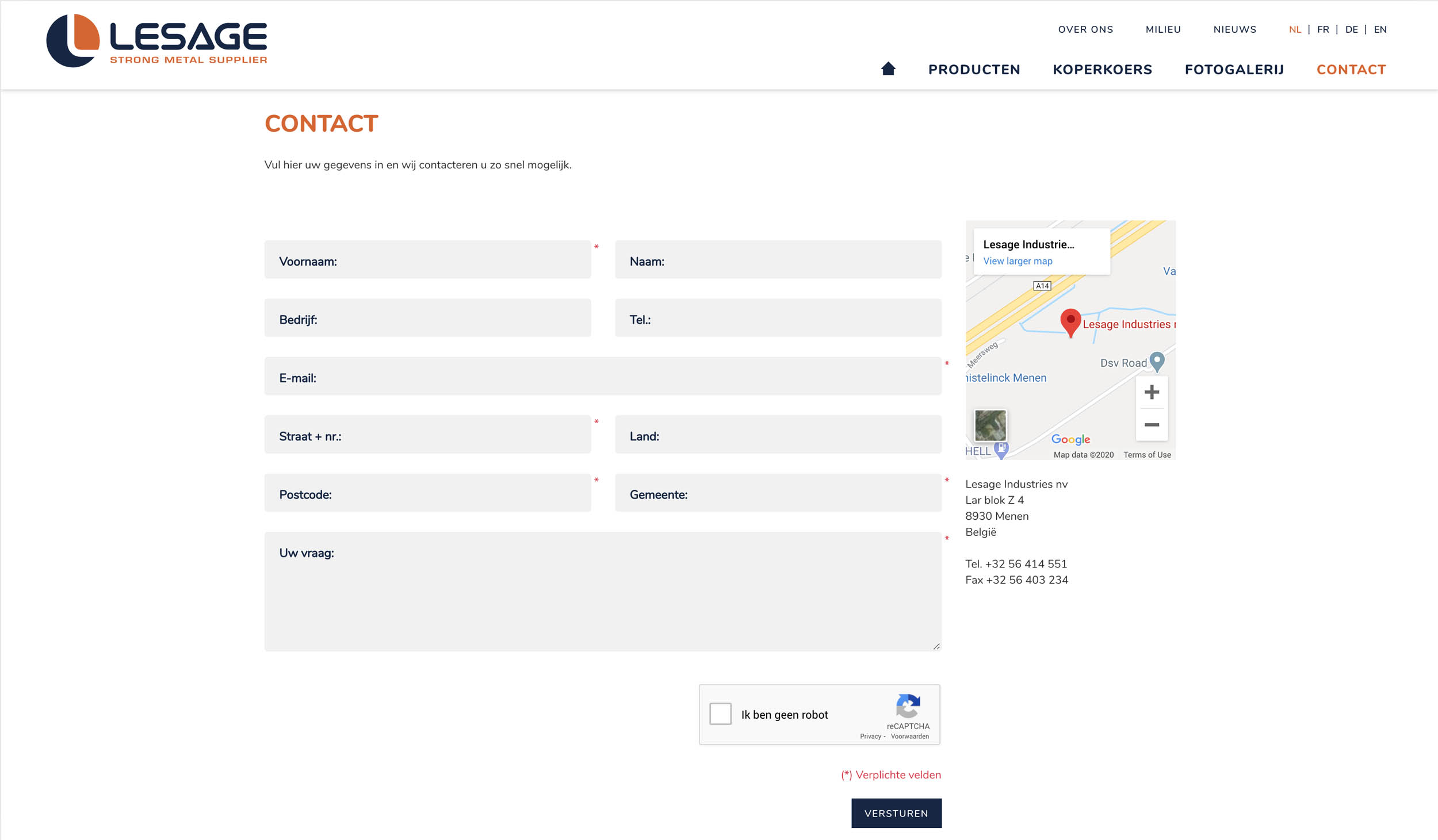This screenshot has width=1438, height=840.
Task: Click into the E-mail field
Action: [x=602, y=377]
